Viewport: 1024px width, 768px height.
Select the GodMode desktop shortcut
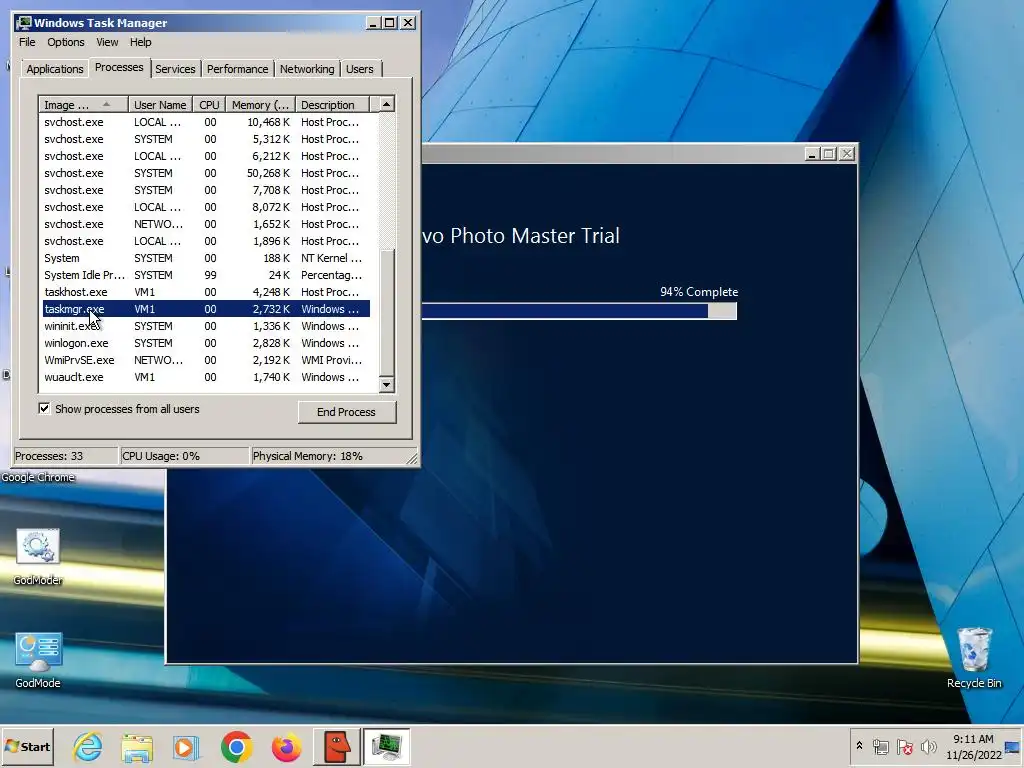pos(38,660)
